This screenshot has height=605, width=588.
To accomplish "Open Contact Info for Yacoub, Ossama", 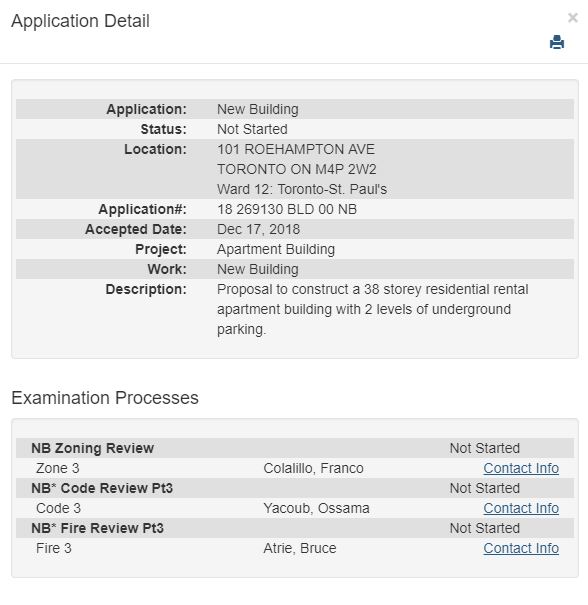I will click(x=521, y=508).
